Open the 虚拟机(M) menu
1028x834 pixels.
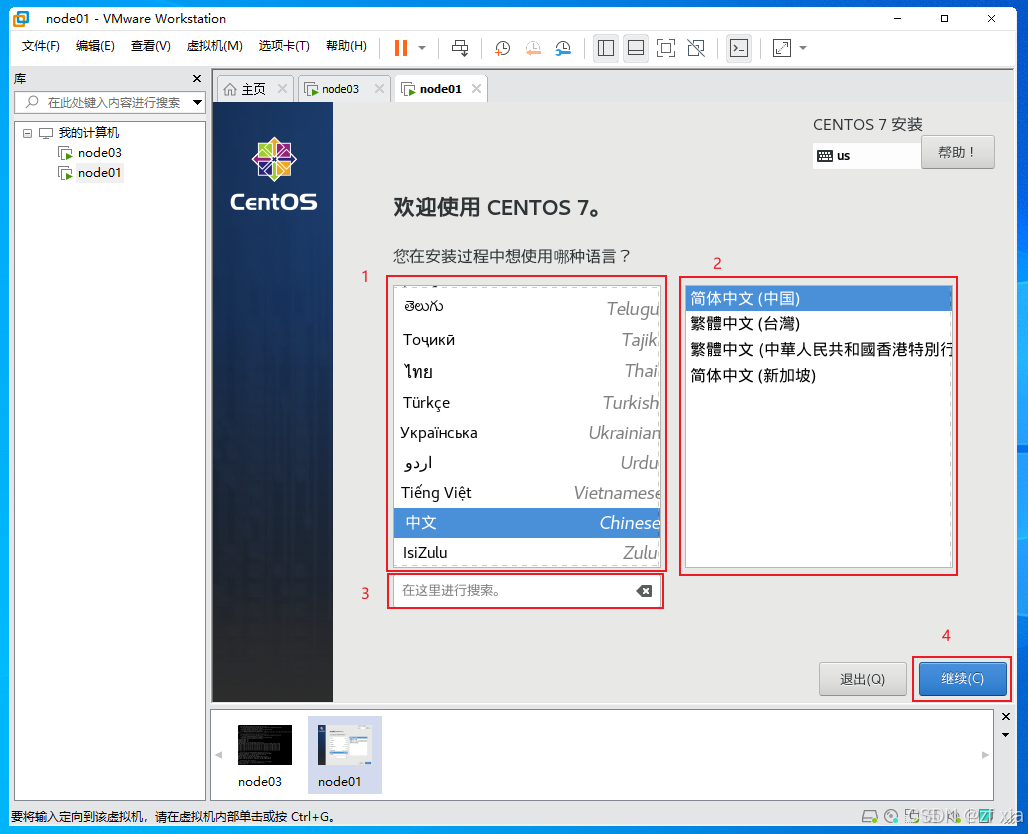pyautogui.click(x=214, y=46)
